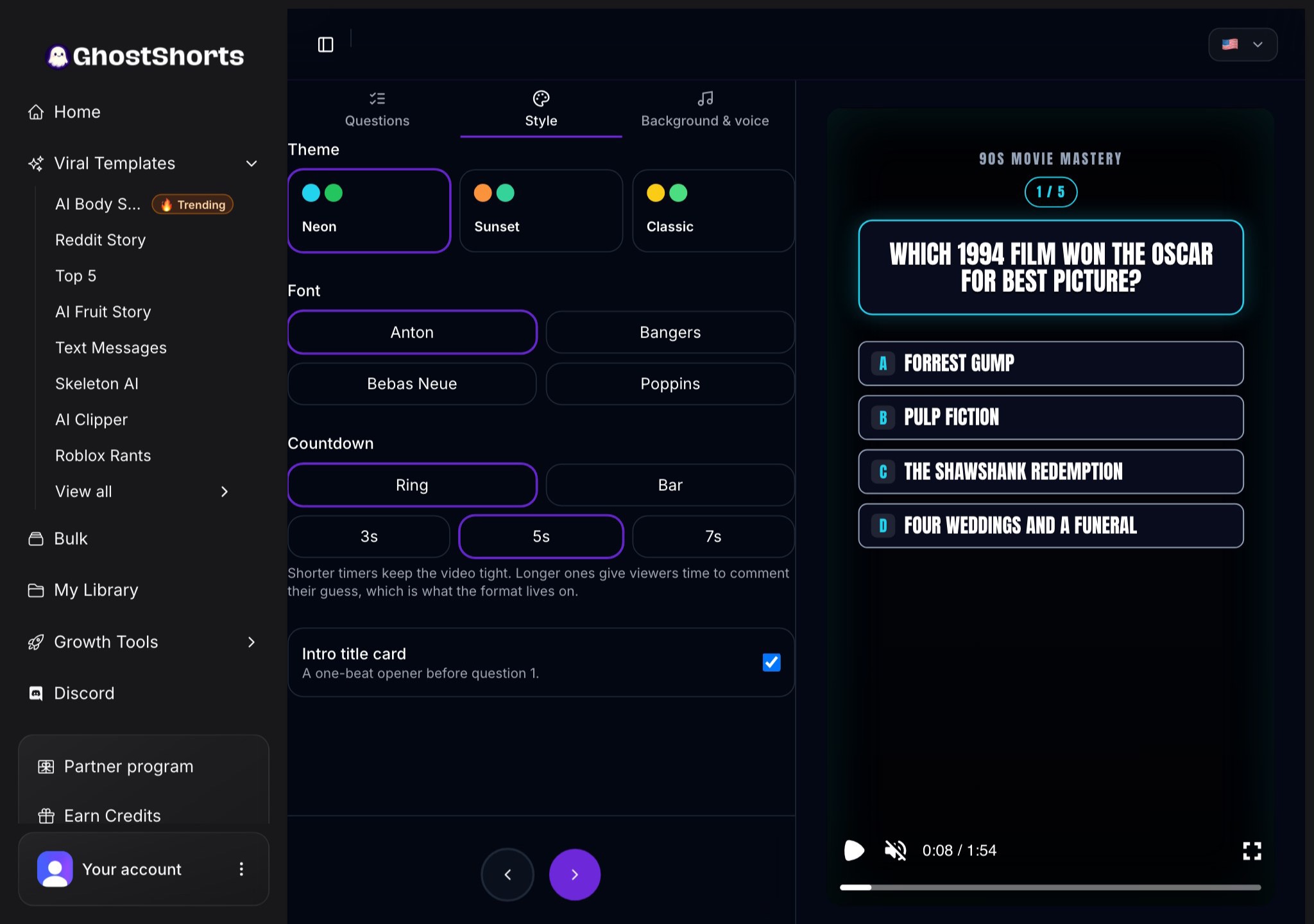The image size is (1314, 924).
Task: Seek on the video progress bar
Action: click(1050, 887)
